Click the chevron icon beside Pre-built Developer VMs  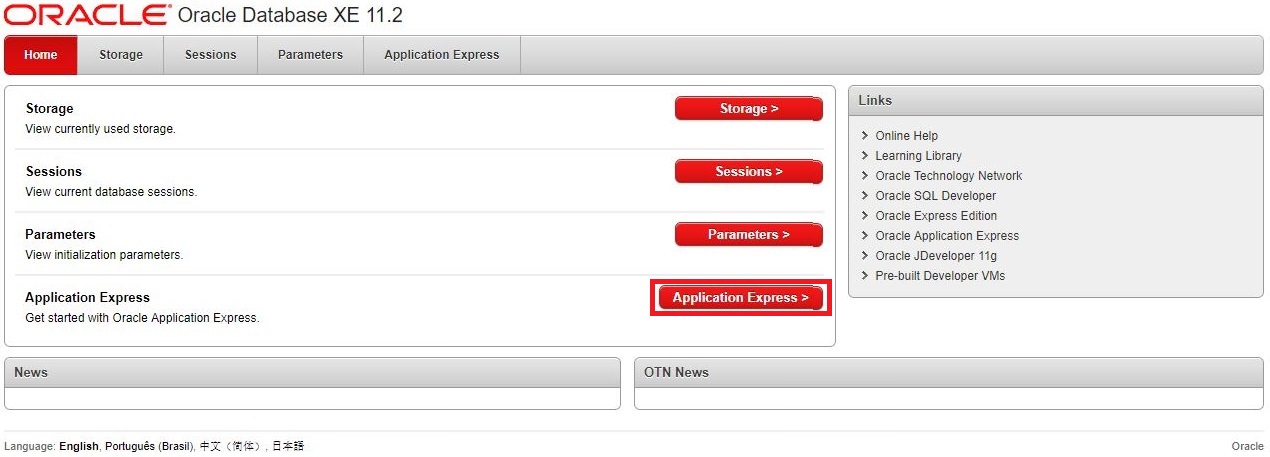(865, 276)
